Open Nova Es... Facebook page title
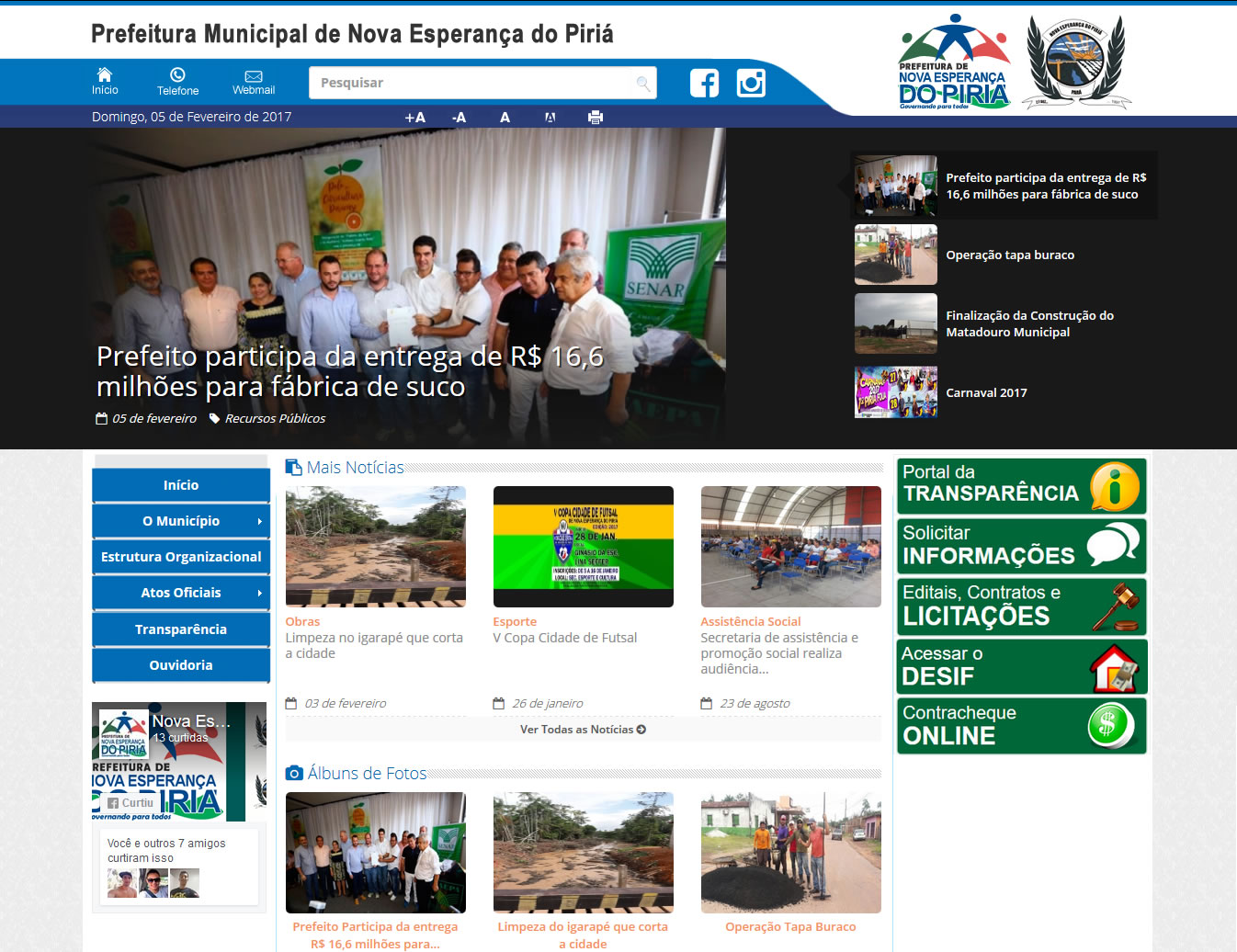 (191, 721)
